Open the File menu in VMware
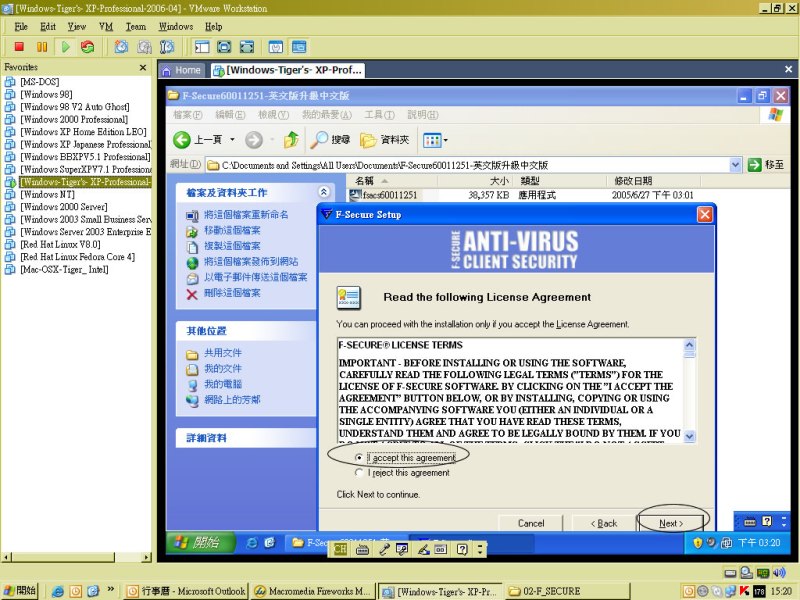 21,27
